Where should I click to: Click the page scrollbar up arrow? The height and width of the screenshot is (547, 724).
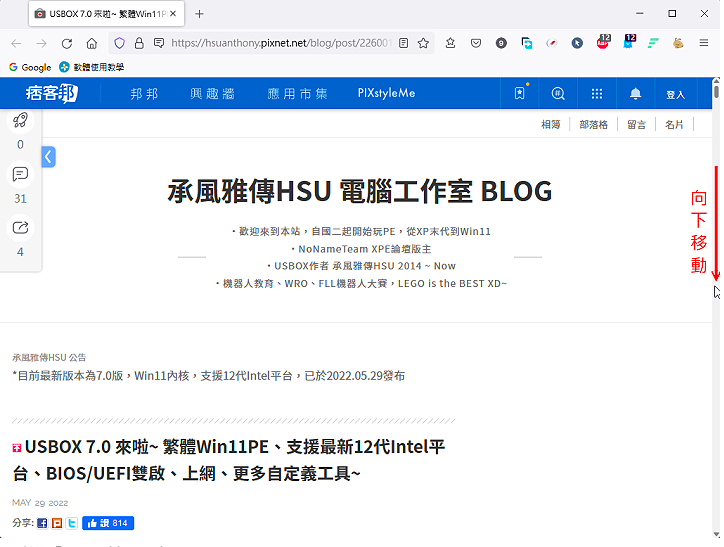tap(716, 80)
